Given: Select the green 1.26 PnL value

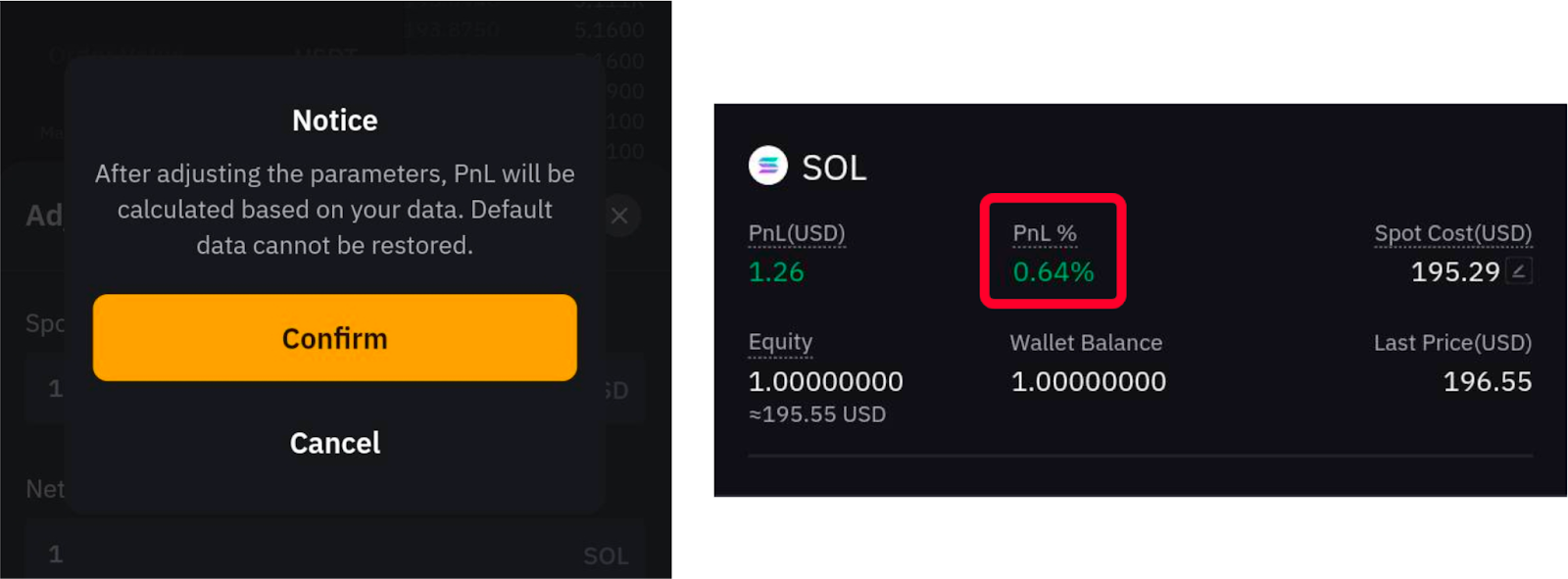Looking at the screenshot, I should pyautogui.click(x=776, y=271).
